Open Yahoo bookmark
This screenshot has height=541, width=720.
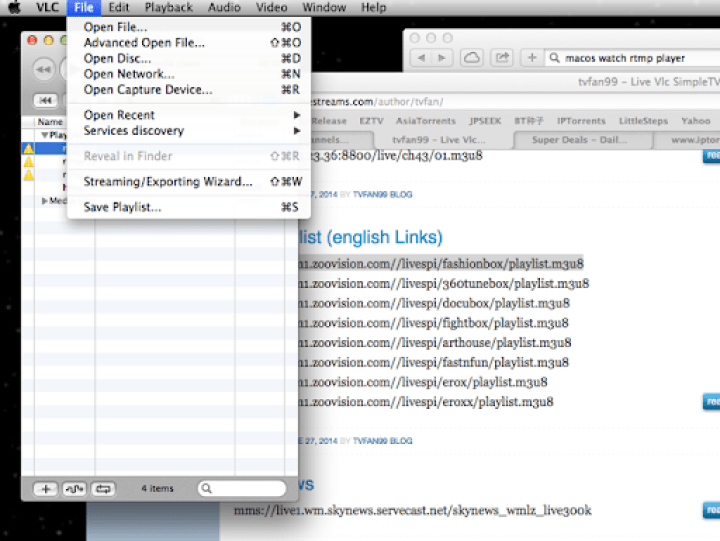tap(696, 121)
